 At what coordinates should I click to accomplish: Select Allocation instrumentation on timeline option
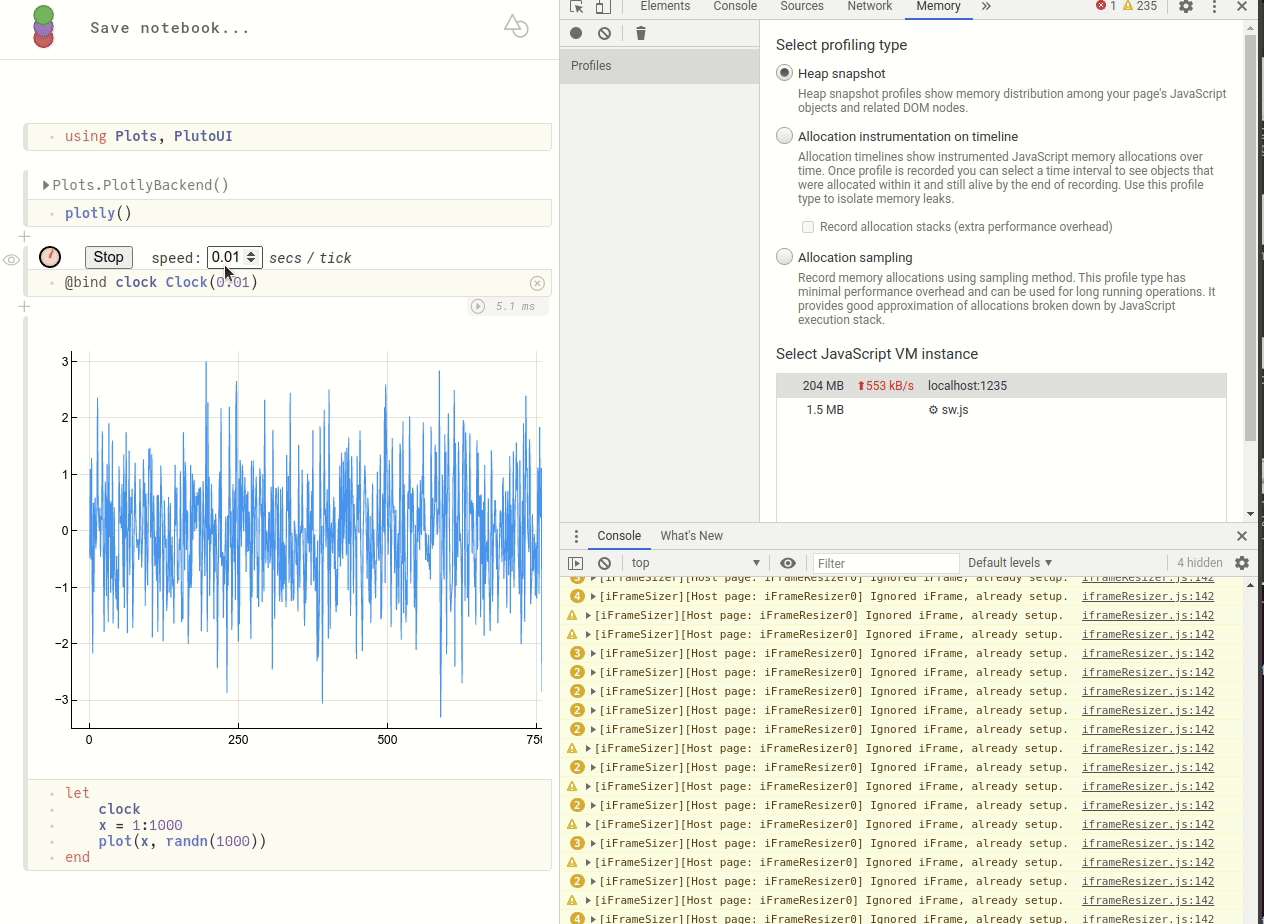tap(785, 136)
